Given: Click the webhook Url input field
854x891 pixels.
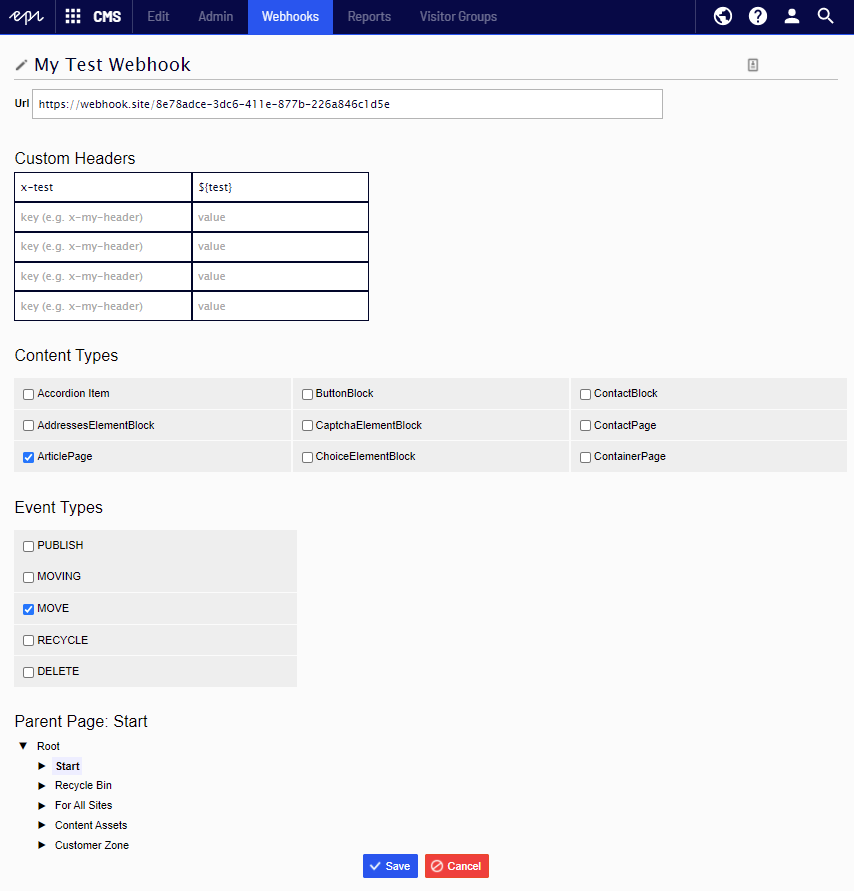Looking at the screenshot, I should click(347, 104).
